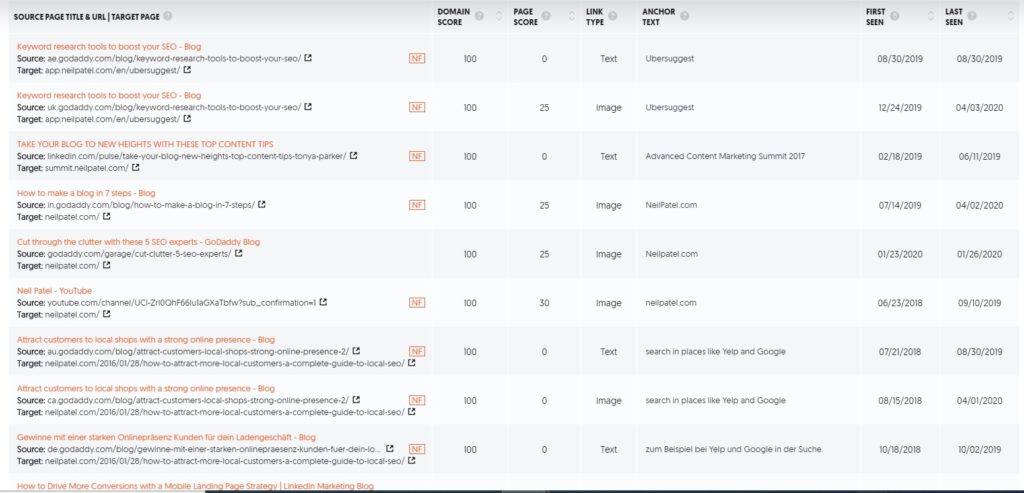The height and width of the screenshot is (493, 1024).
Task: Open 'Cut through the clutter' GoDaddy Blog link
Action: point(138,242)
